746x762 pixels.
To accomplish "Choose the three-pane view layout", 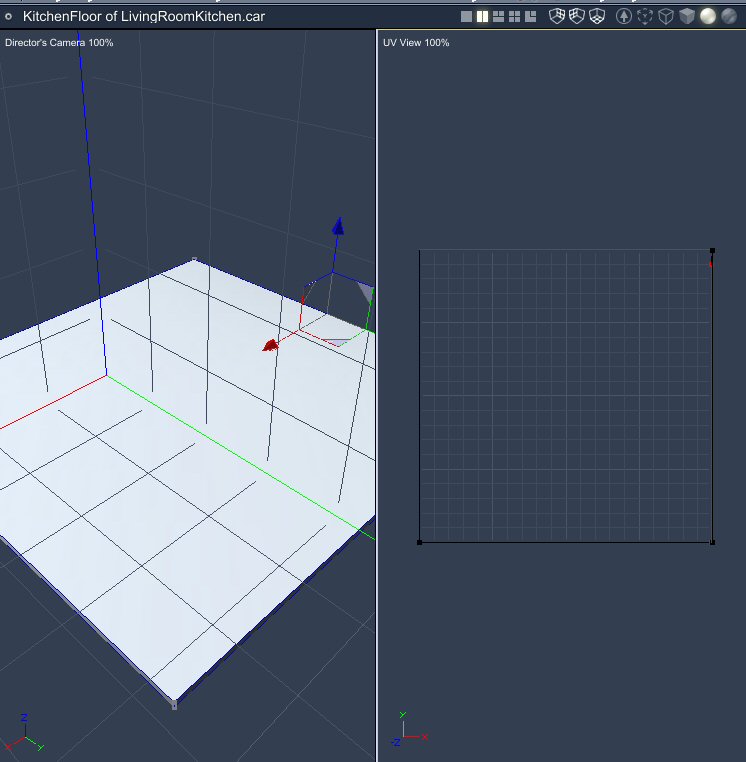I will tap(498, 17).
